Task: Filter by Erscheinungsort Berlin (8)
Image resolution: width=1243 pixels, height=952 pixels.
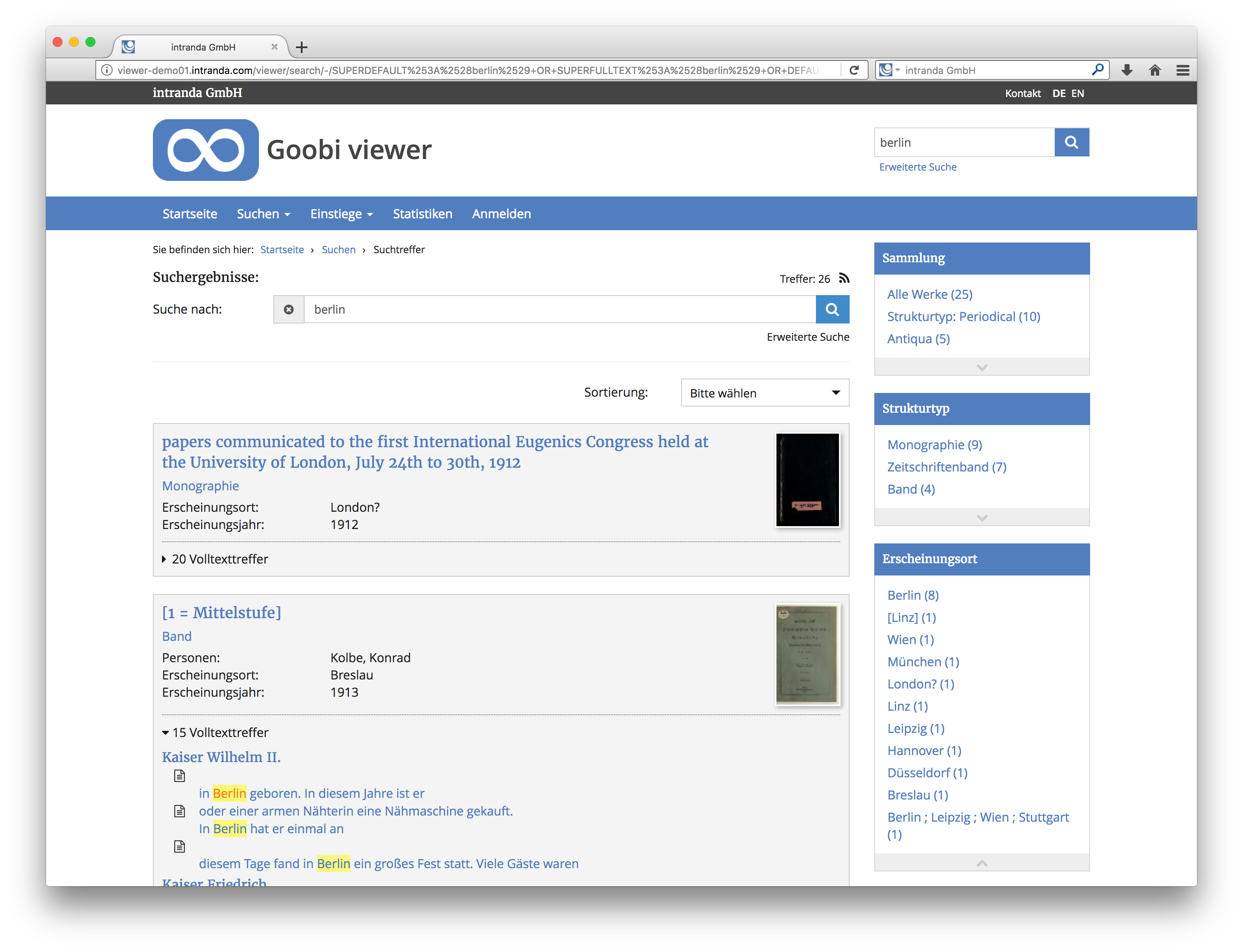Action: [x=913, y=595]
